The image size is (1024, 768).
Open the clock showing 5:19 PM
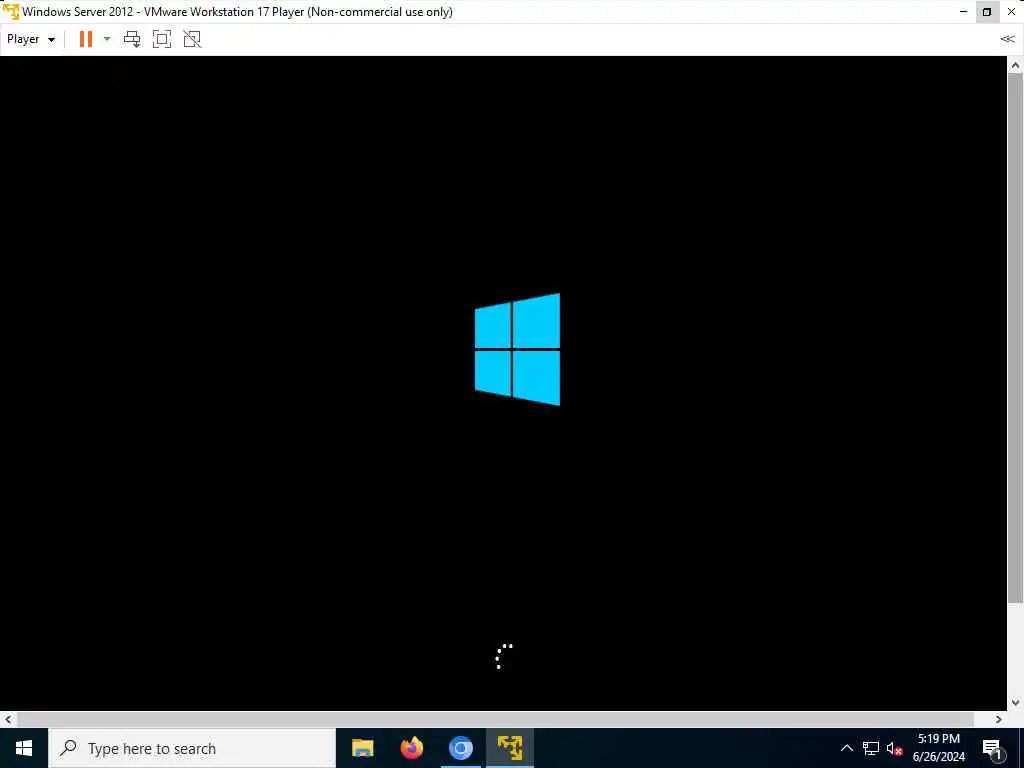[x=938, y=748]
